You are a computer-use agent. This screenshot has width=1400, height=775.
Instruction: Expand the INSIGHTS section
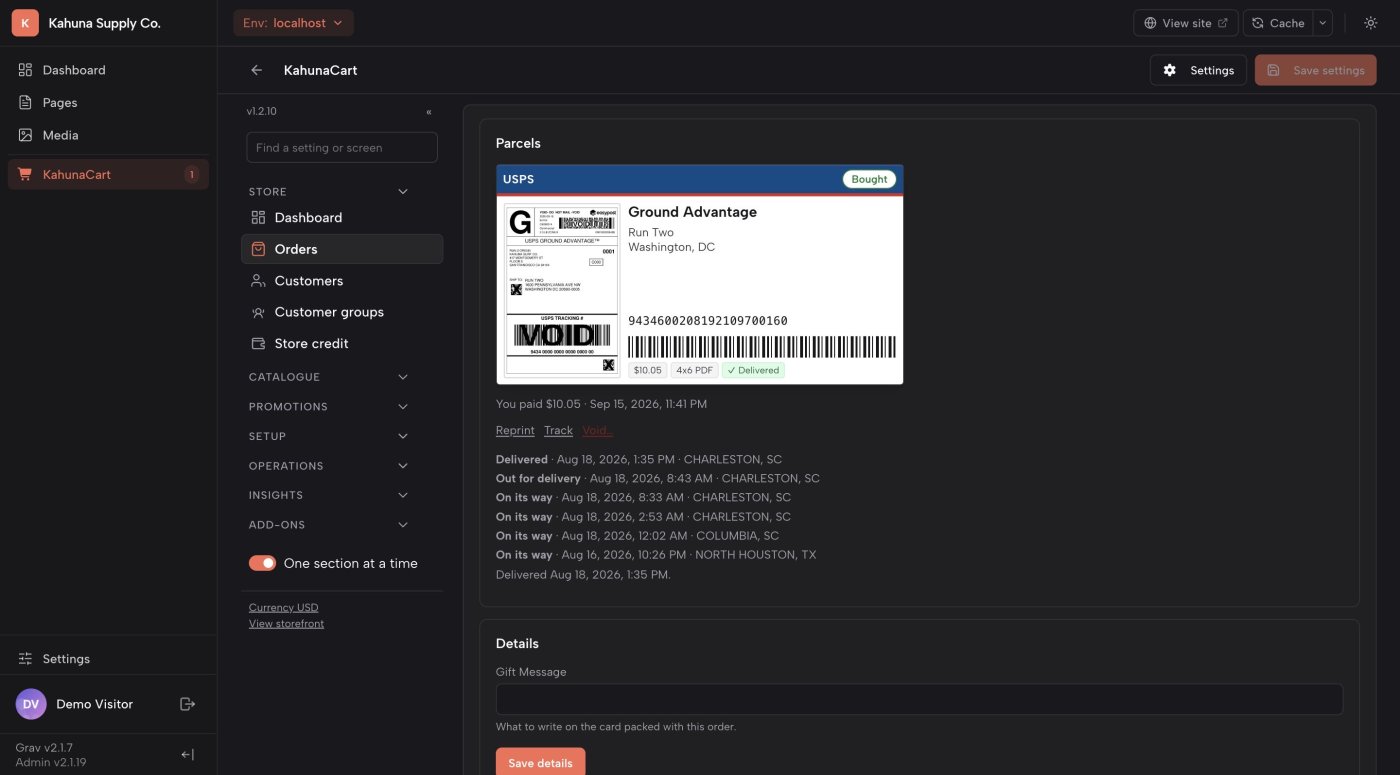tap(329, 495)
